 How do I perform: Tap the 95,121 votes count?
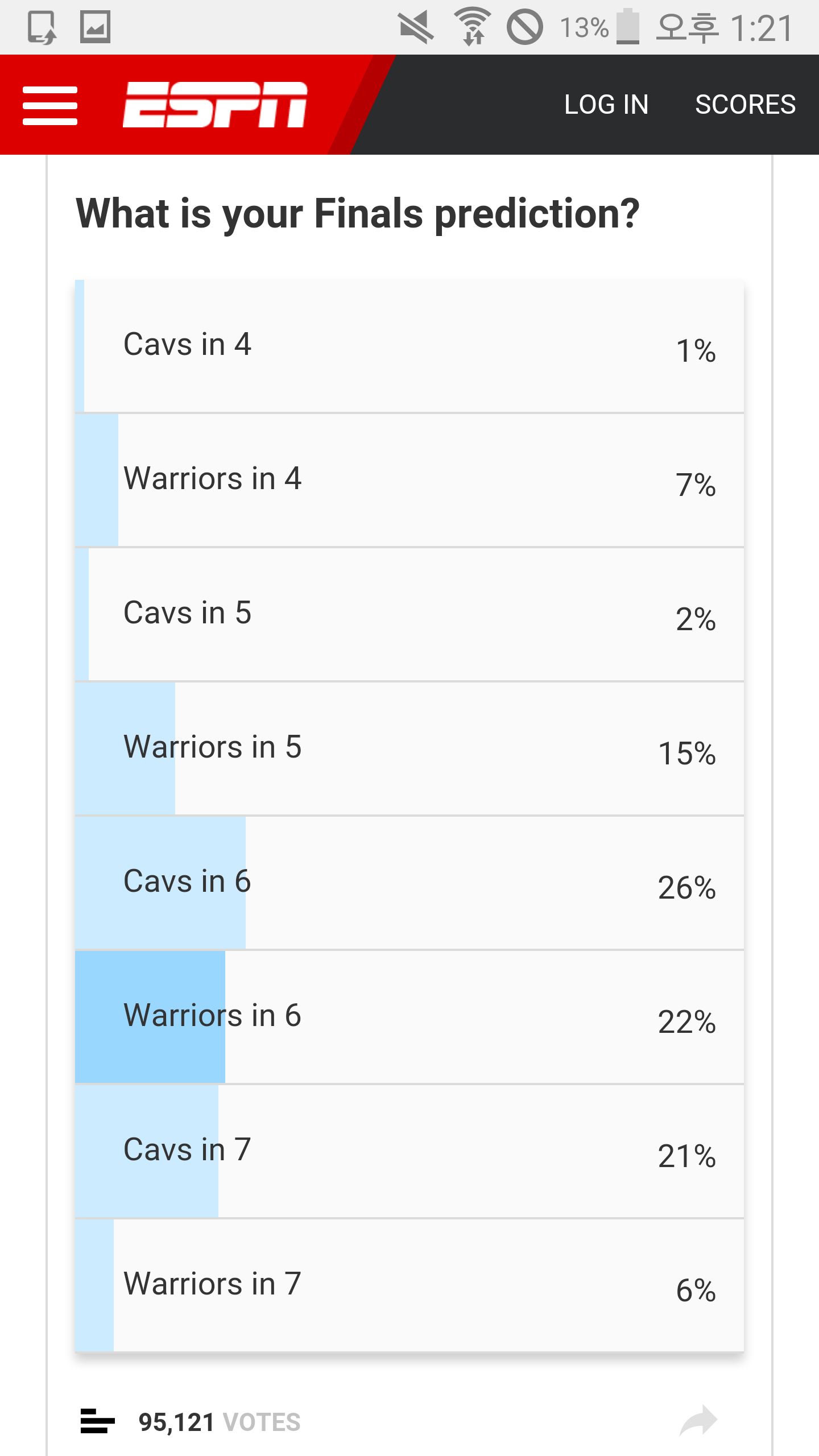pos(219,1422)
